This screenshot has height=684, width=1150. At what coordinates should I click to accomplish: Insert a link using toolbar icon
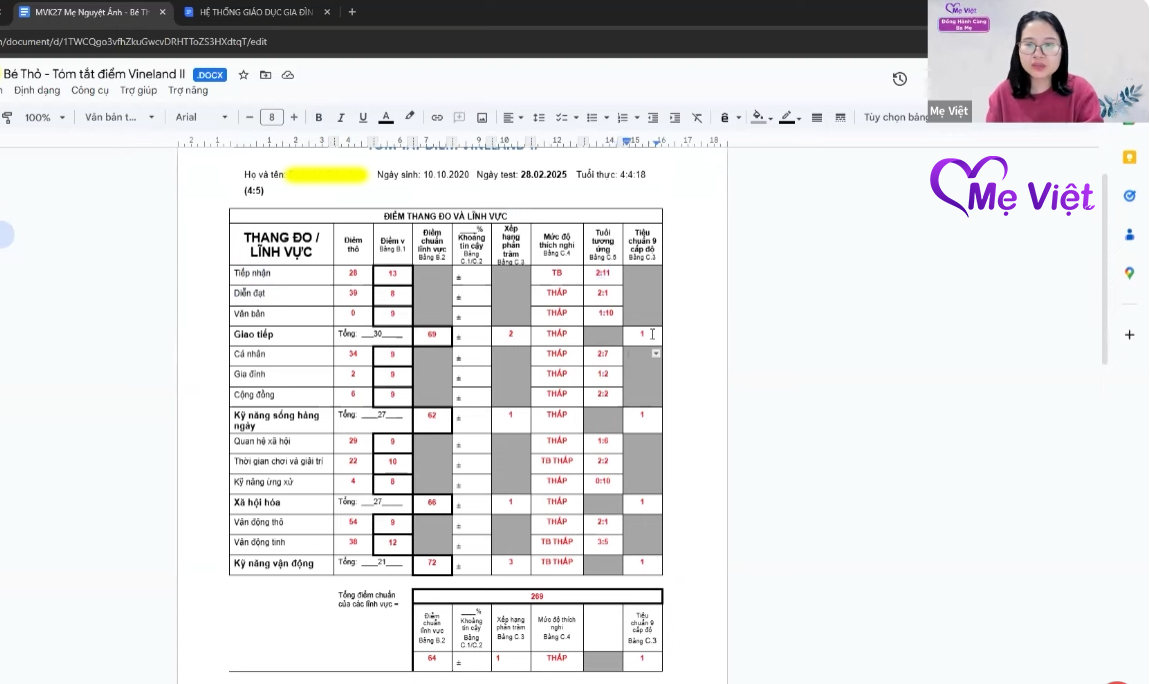point(437,118)
